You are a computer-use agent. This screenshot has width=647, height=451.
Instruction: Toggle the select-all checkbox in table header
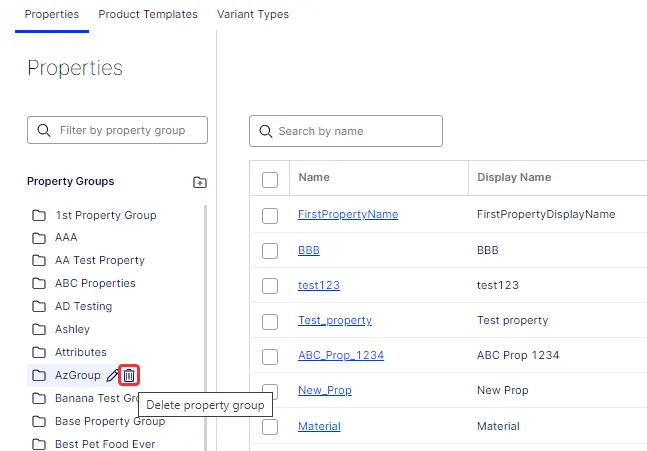(x=270, y=179)
